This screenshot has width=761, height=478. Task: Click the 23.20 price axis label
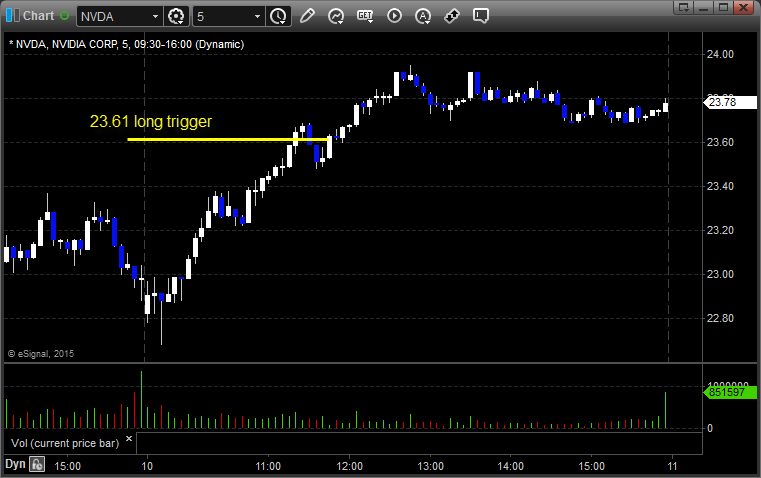coord(720,230)
